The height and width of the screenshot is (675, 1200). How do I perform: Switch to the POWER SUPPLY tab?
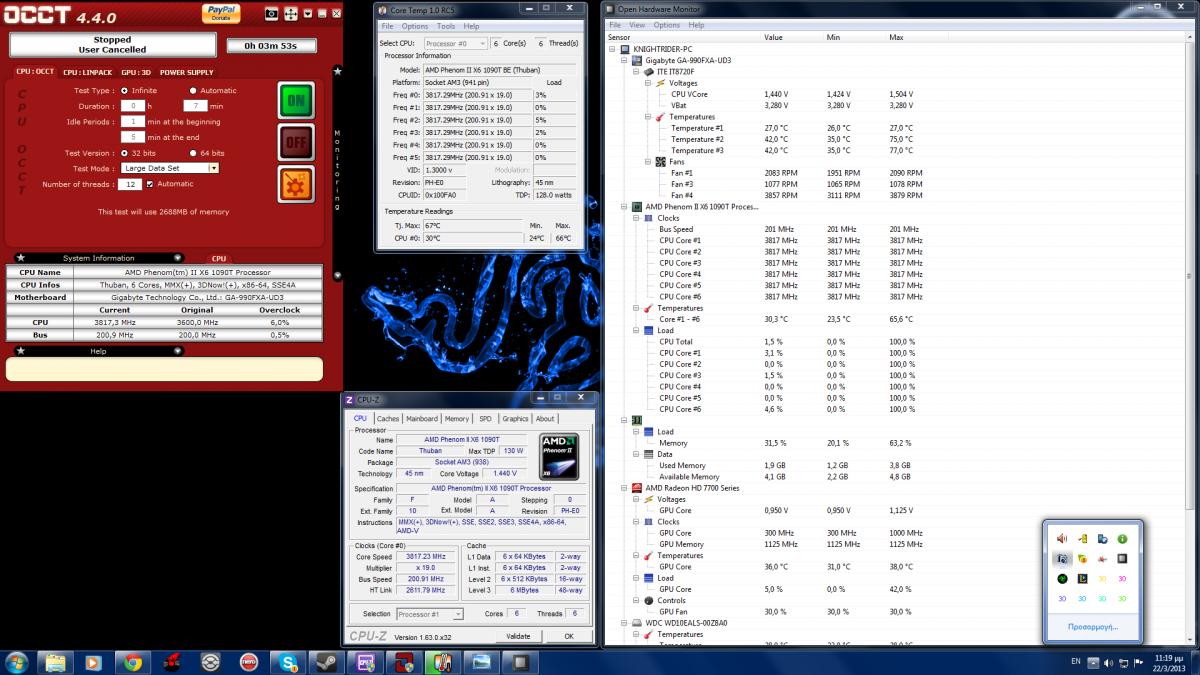click(x=186, y=72)
